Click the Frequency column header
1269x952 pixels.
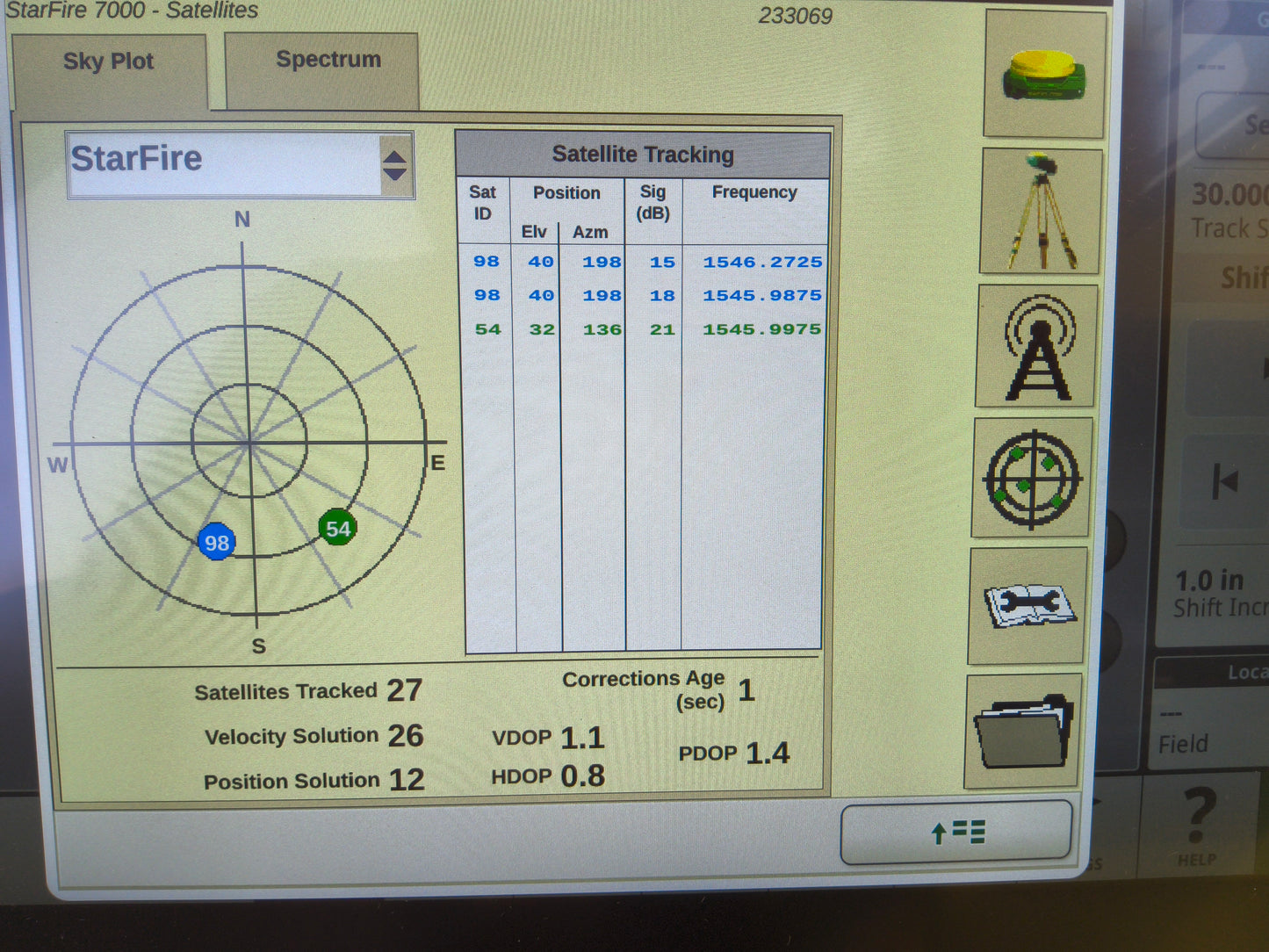tap(754, 192)
